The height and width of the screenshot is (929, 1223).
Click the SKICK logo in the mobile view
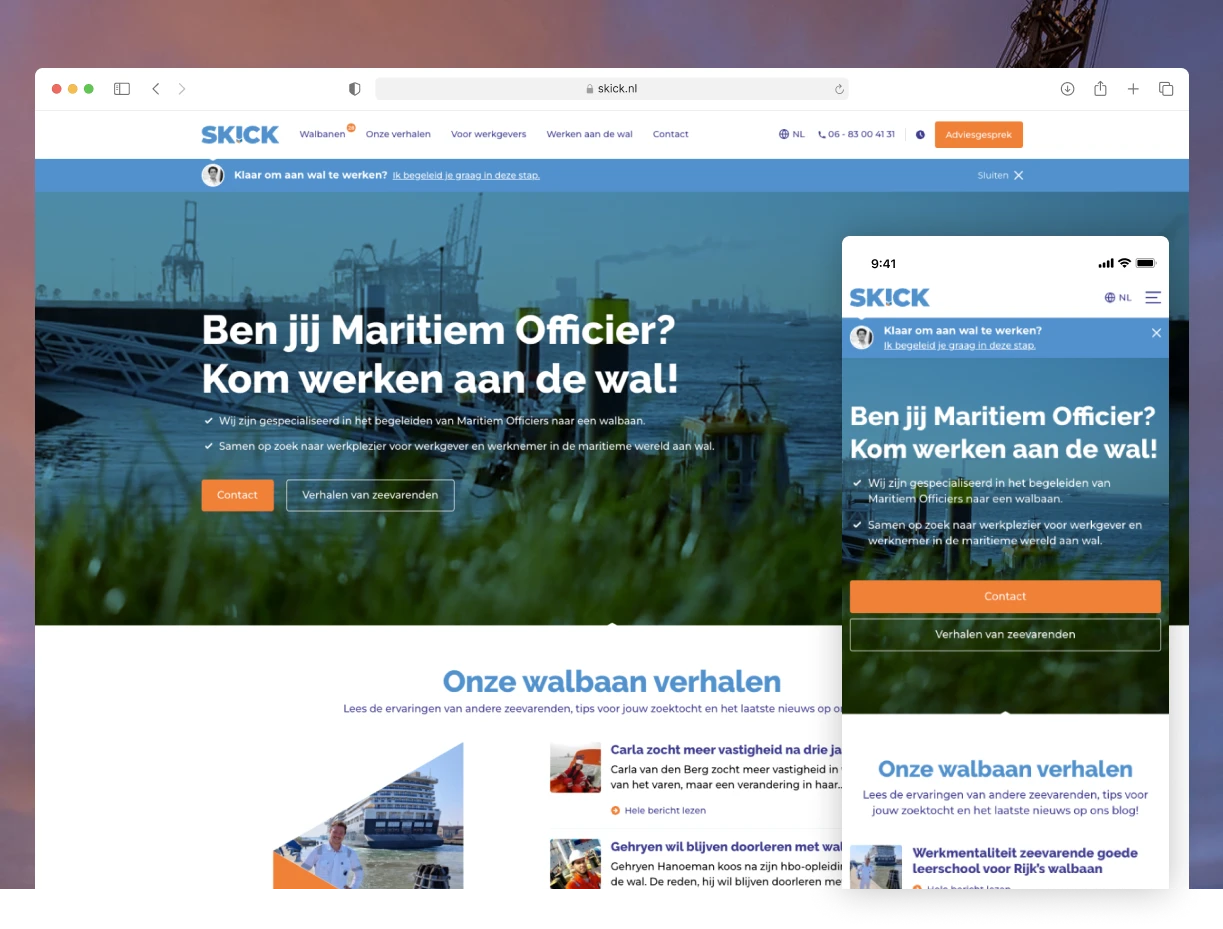pos(890,297)
